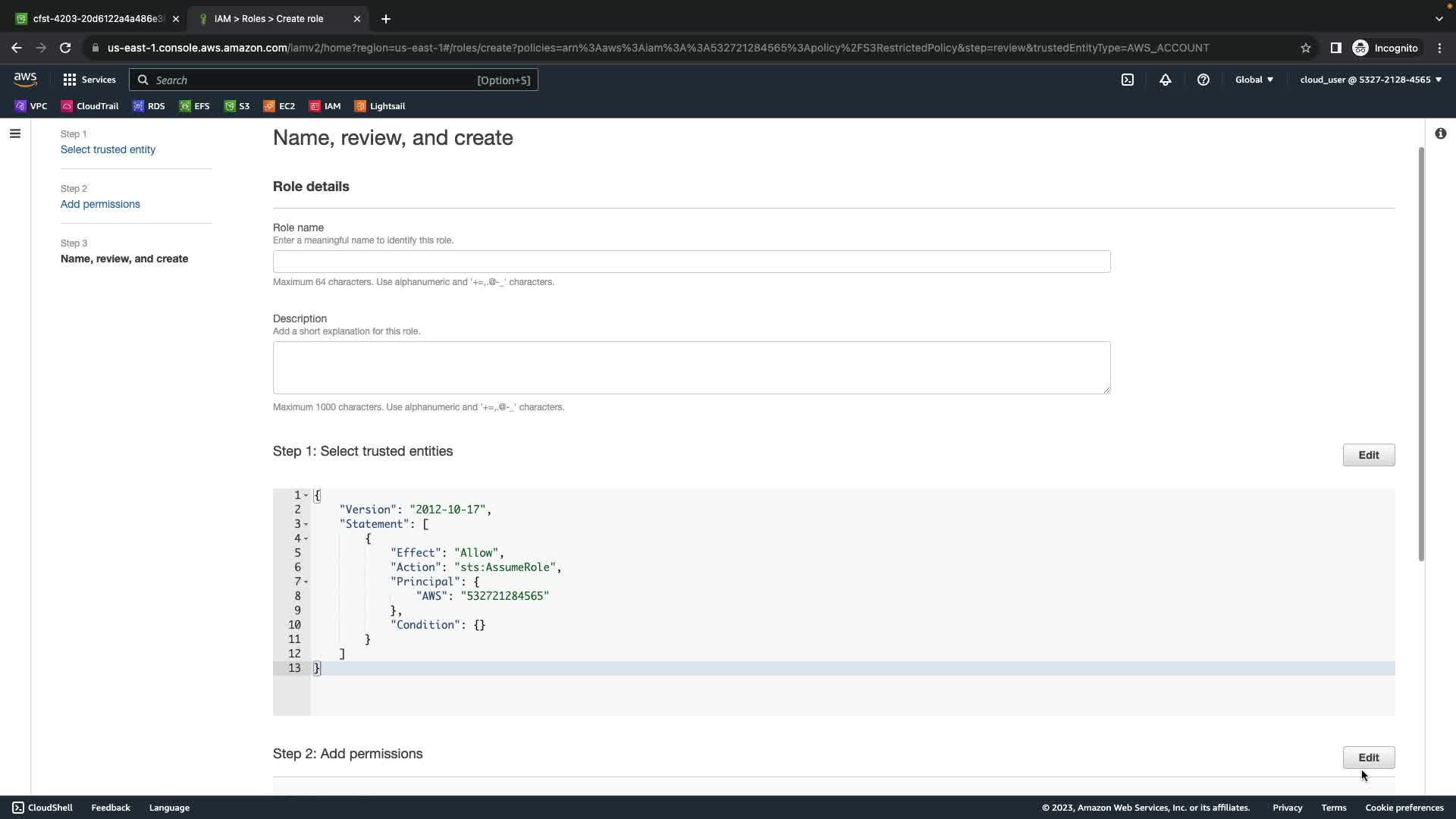This screenshot has height=819, width=1456.
Task: Open CloudShell icon in top navigation bar
Action: (1128, 80)
